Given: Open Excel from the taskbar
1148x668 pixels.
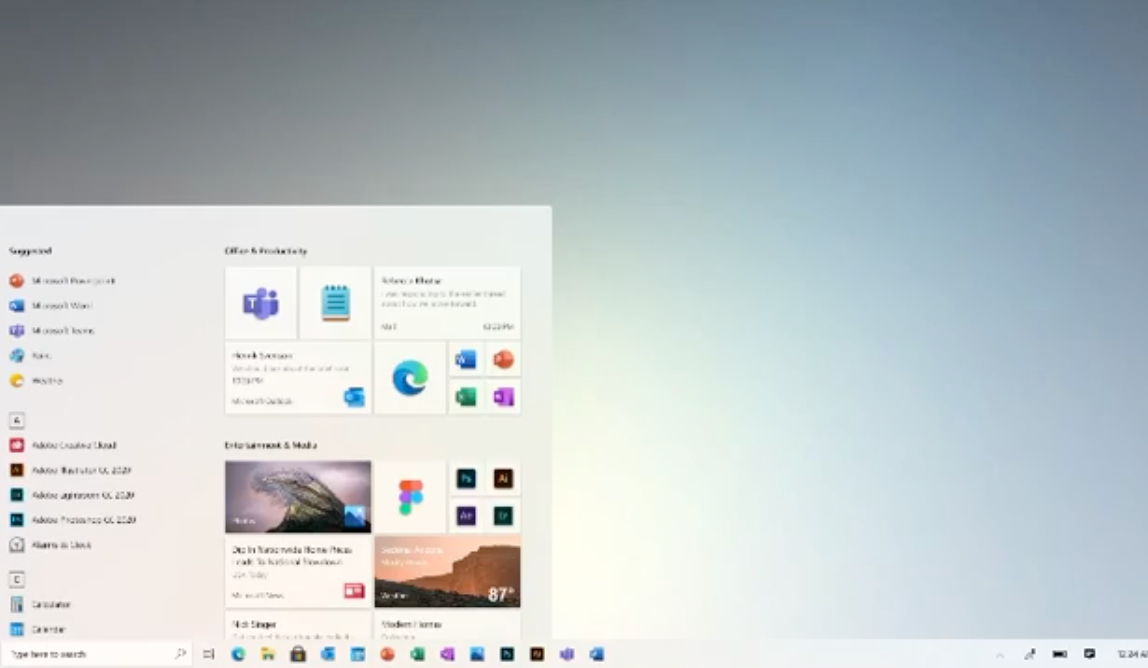Looking at the screenshot, I should (x=417, y=654).
